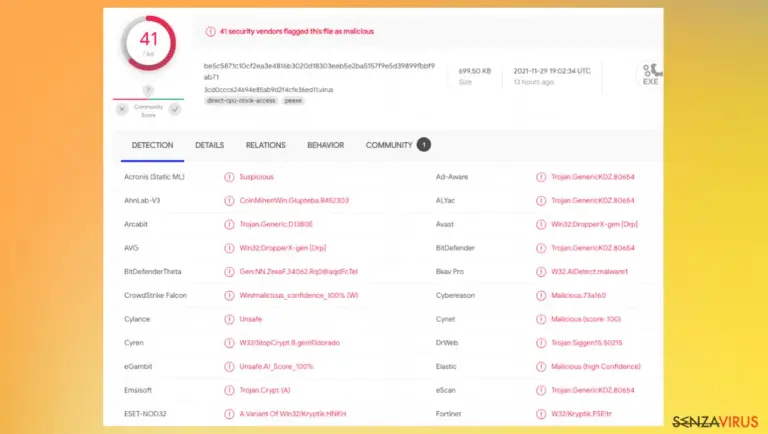Switch to the DETAILS tab

coord(209,145)
